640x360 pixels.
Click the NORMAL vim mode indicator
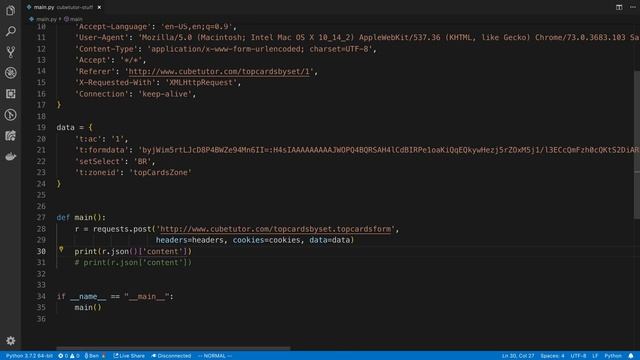click(215, 356)
